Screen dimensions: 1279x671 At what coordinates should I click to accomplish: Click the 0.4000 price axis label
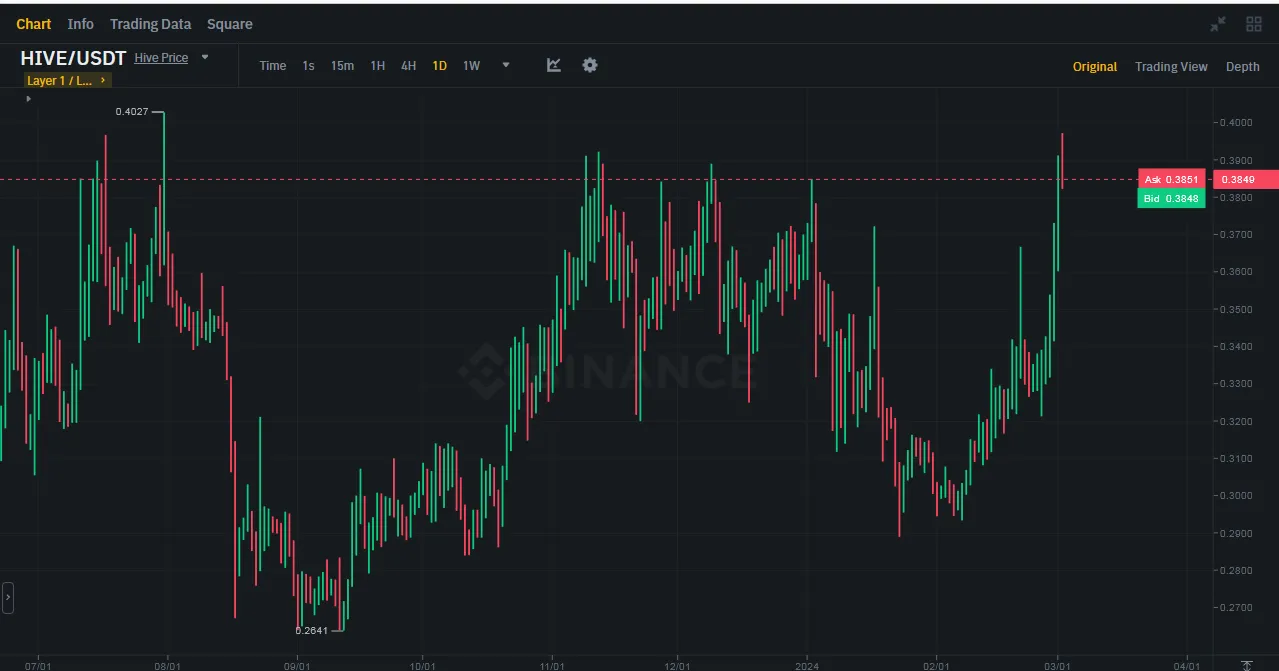coord(1236,123)
